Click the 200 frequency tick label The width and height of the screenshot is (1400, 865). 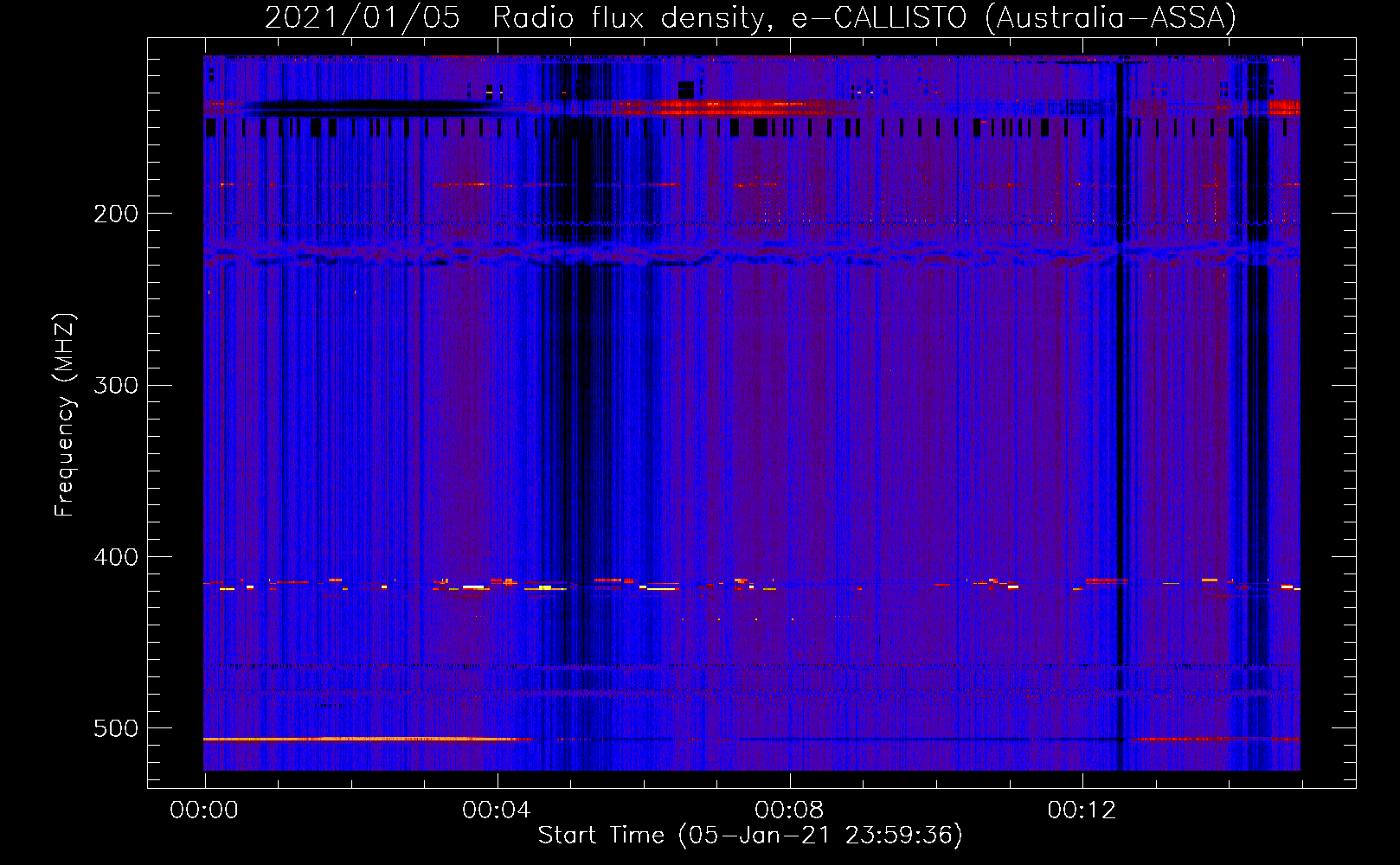click(116, 214)
